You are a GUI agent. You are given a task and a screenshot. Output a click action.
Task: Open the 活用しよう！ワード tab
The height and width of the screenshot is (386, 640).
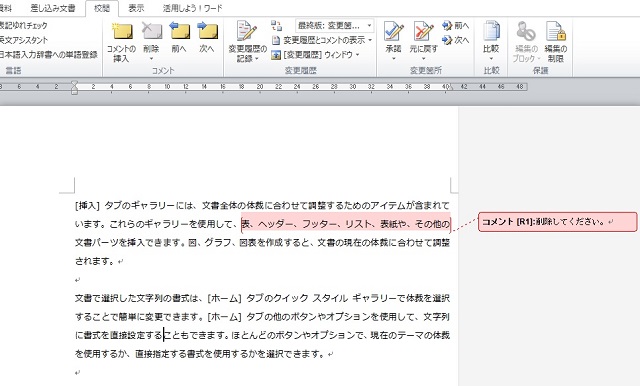(x=193, y=8)
